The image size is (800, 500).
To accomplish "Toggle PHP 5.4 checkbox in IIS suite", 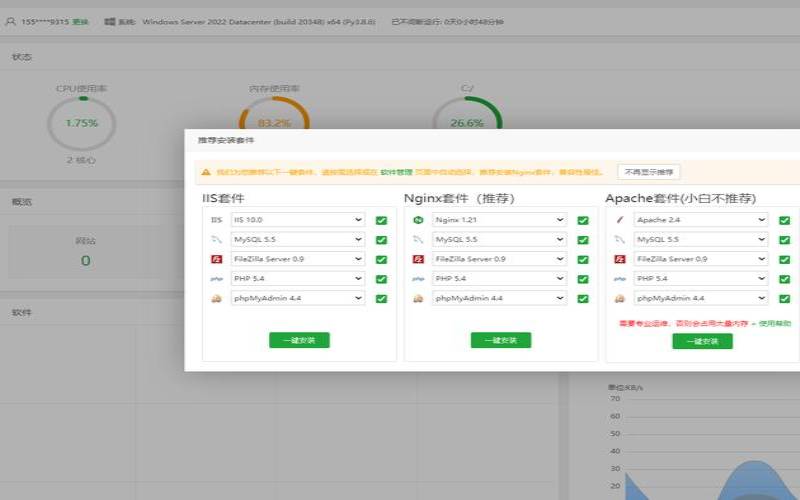I will tap(381, 279).
